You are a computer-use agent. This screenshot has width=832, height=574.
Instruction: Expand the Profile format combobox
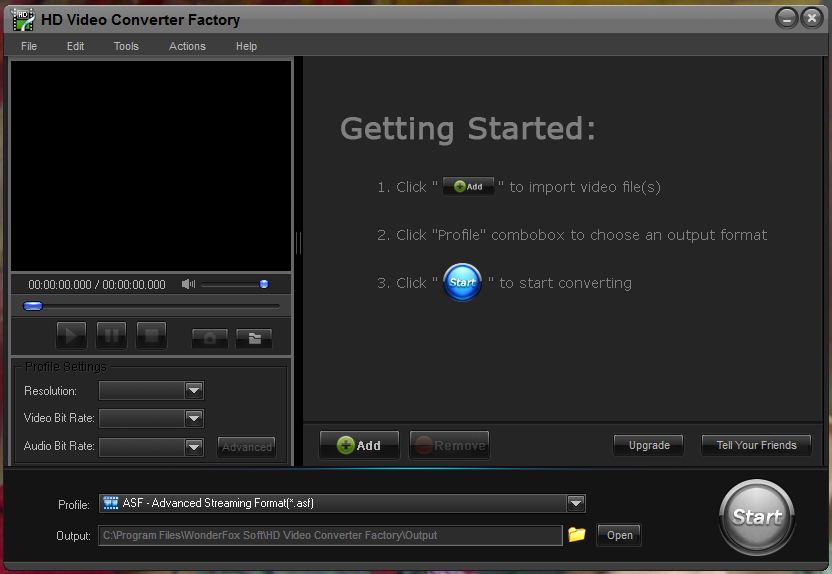coord(575,503)
